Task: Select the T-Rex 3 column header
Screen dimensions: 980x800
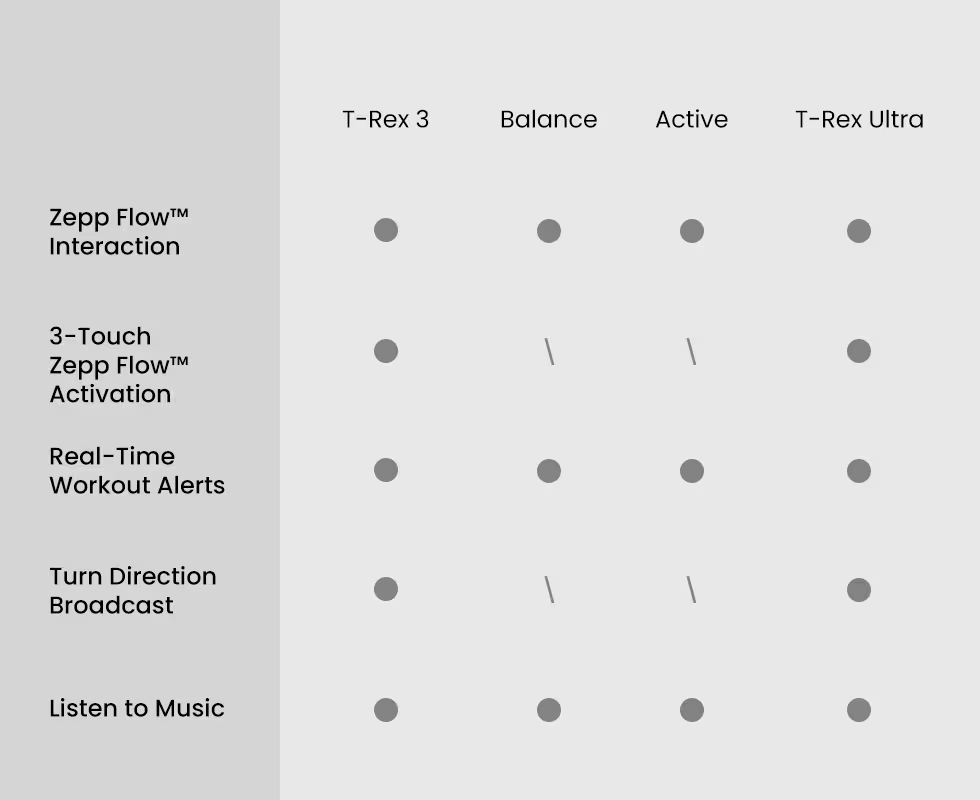Action: point(386,119)
